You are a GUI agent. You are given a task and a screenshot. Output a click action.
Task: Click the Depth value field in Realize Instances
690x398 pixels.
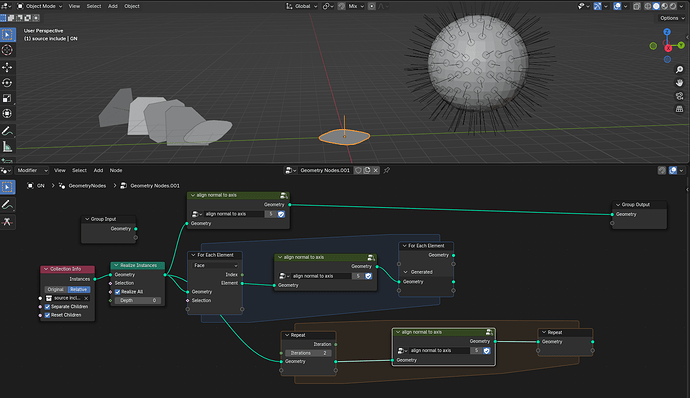[138, 301]
